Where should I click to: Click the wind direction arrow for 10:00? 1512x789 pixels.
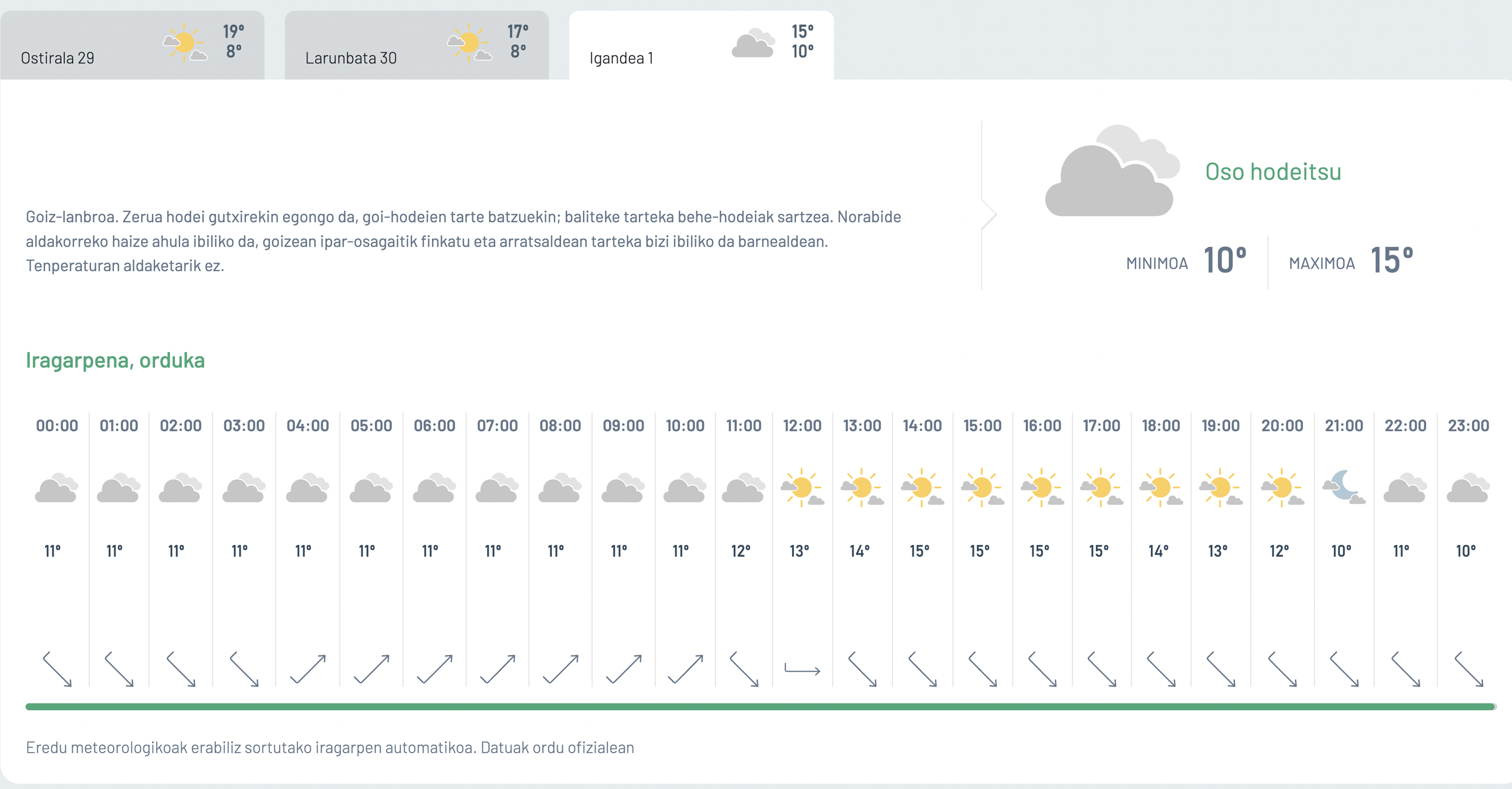[685, 669]
